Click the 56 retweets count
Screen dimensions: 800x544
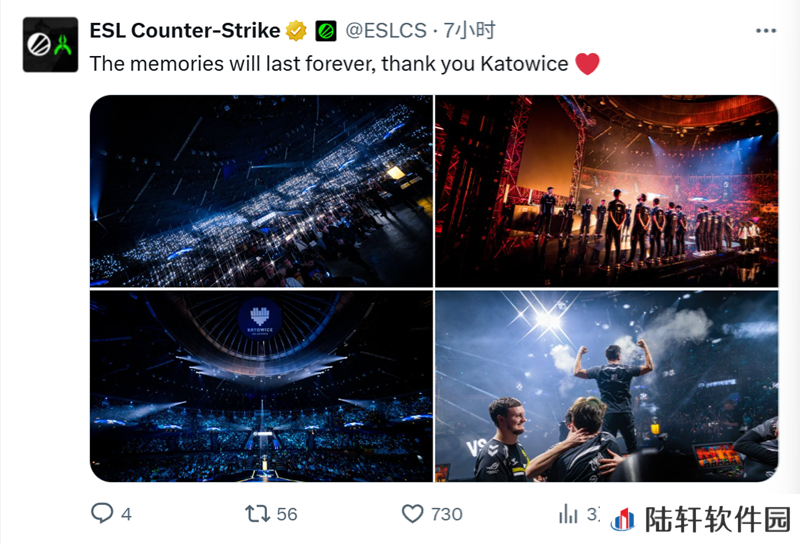click(x=287, y=514)
